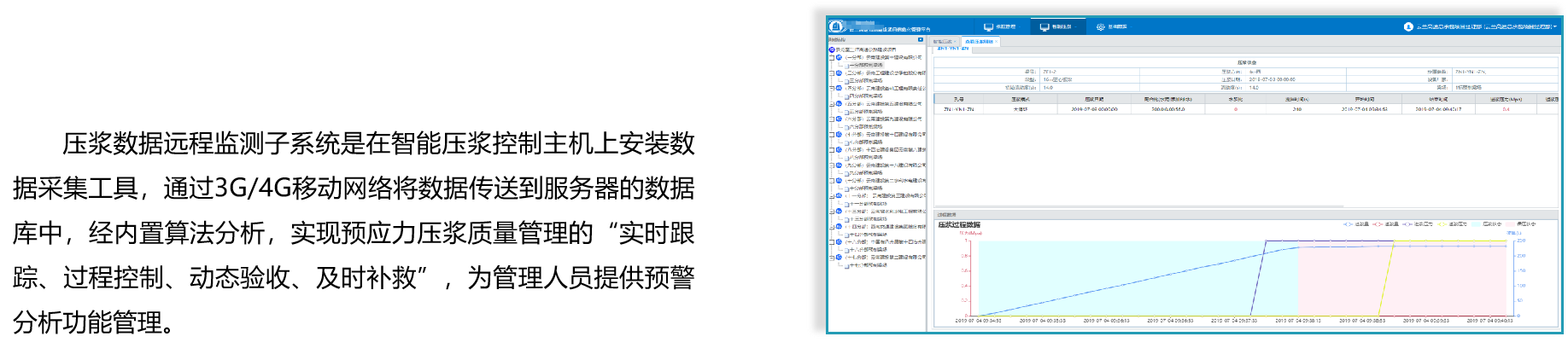Switch to the first tab in the content area
The width and height of the screenshot is (1568, 348).
tap(942, 41)
